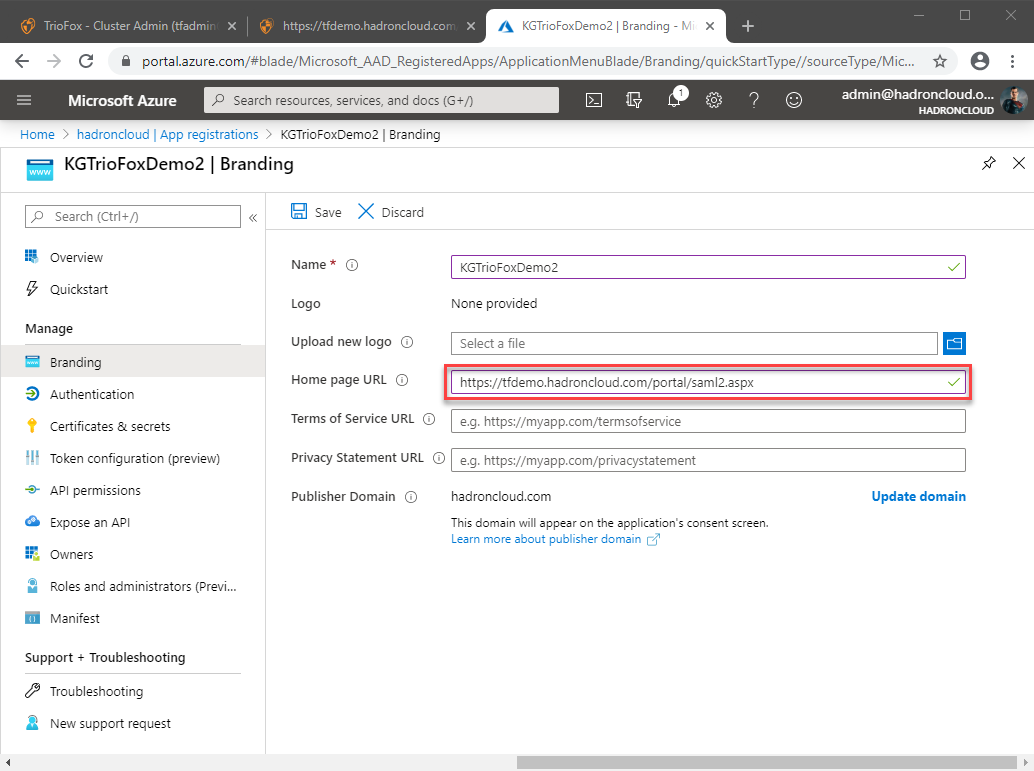The width and height of the screenshot is (1034, 771).
Task: Click the Name field info icon
Action: tap(352, 265)
